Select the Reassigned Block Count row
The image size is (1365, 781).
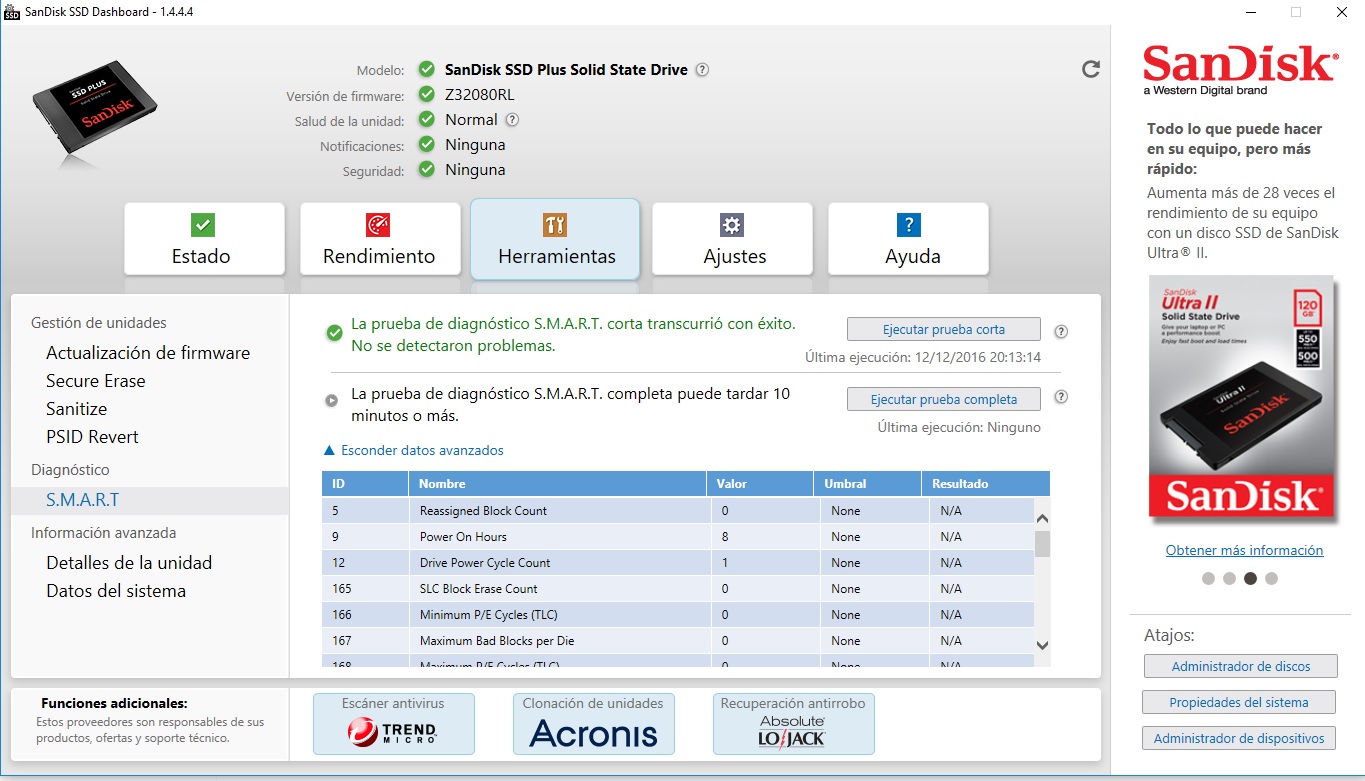tap(678, 511)
